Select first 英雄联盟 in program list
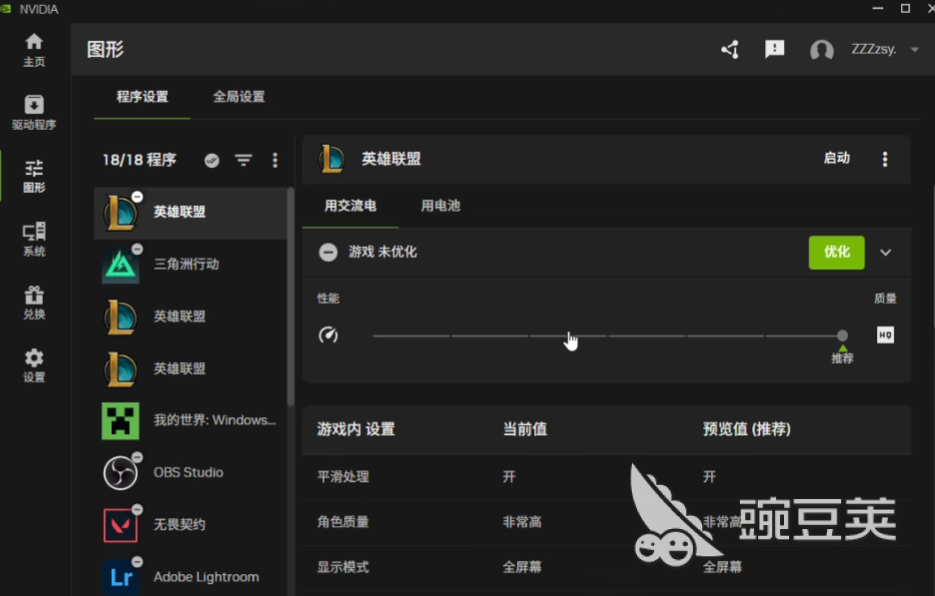 click(x=190, y=212)
